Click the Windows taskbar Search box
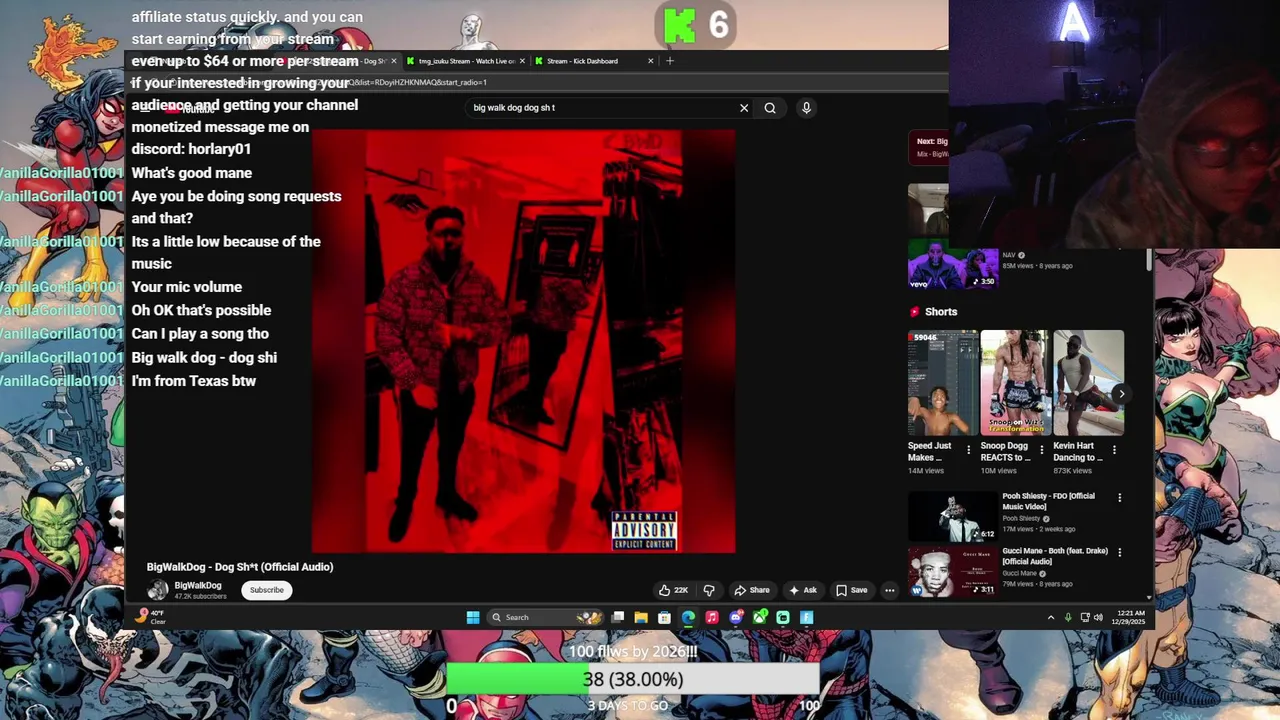This screenshot has height=720, width=1280. pyautogui.click(x=546, y=617)
